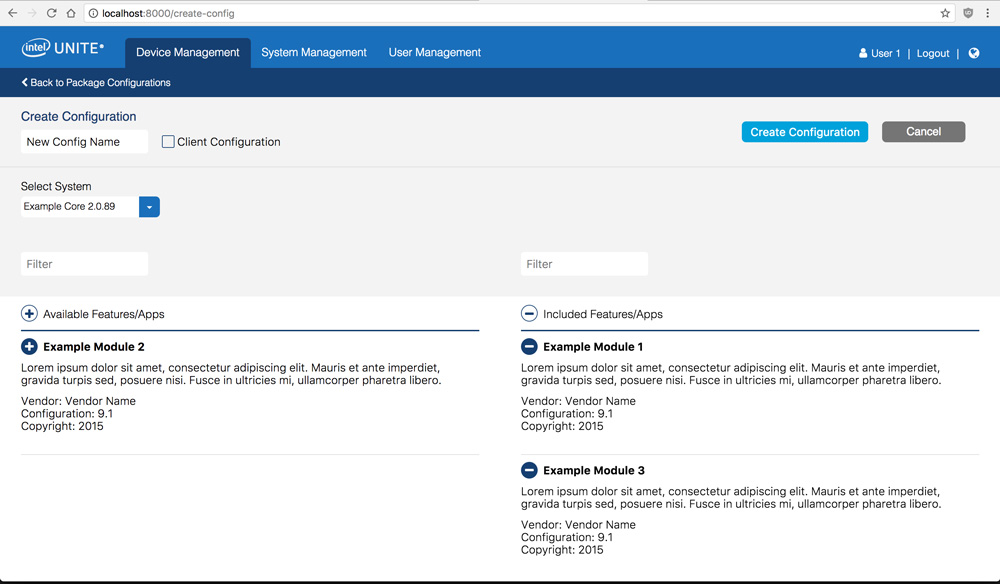Switch to the User Management tab
The width and height of the screenshot is (1000, 584).
(435, 52)
